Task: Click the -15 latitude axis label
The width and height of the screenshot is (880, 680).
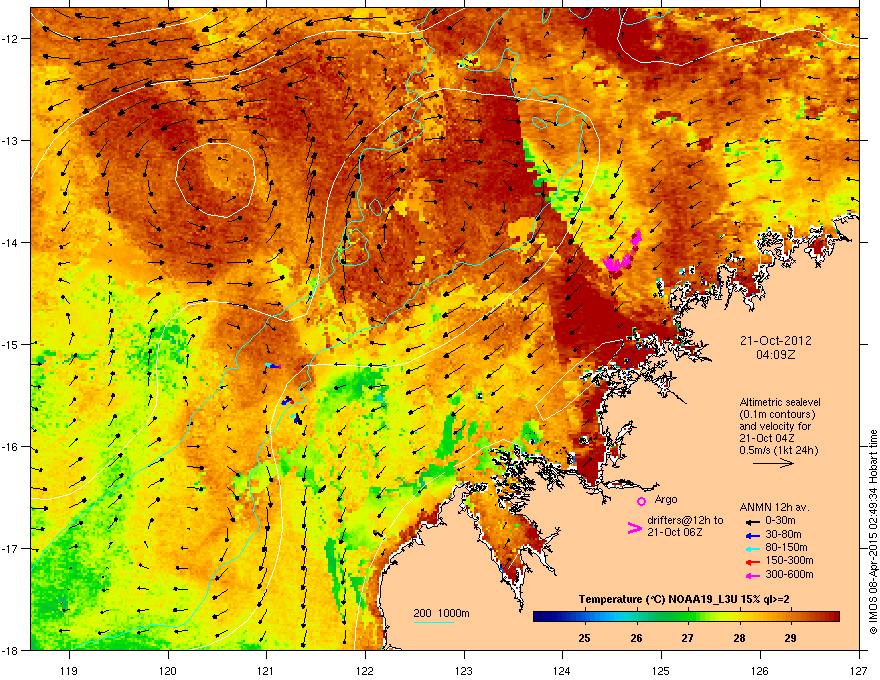Action: [10, 344]
